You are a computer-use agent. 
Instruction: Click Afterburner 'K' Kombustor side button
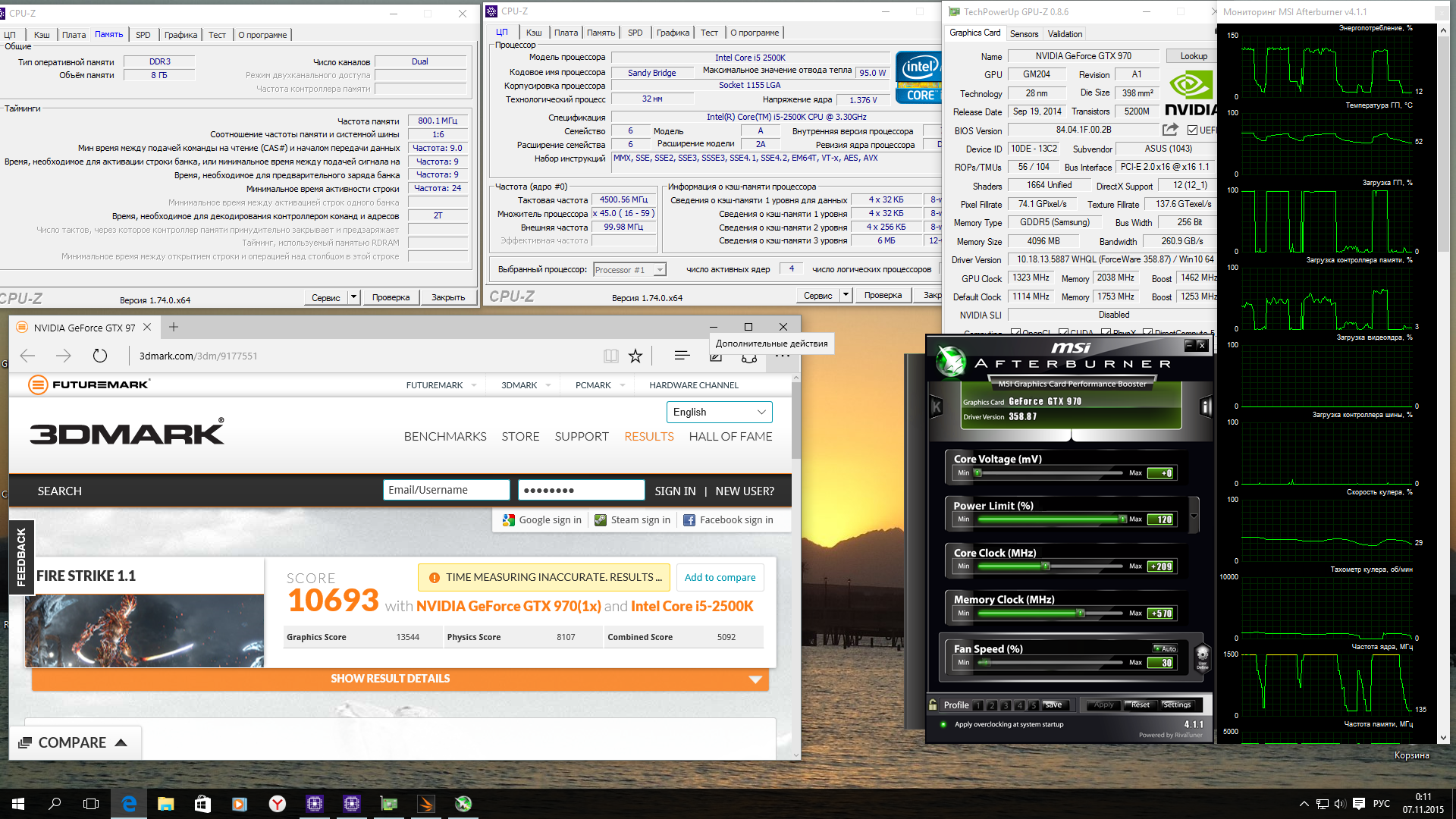click(x=937, y=407)
